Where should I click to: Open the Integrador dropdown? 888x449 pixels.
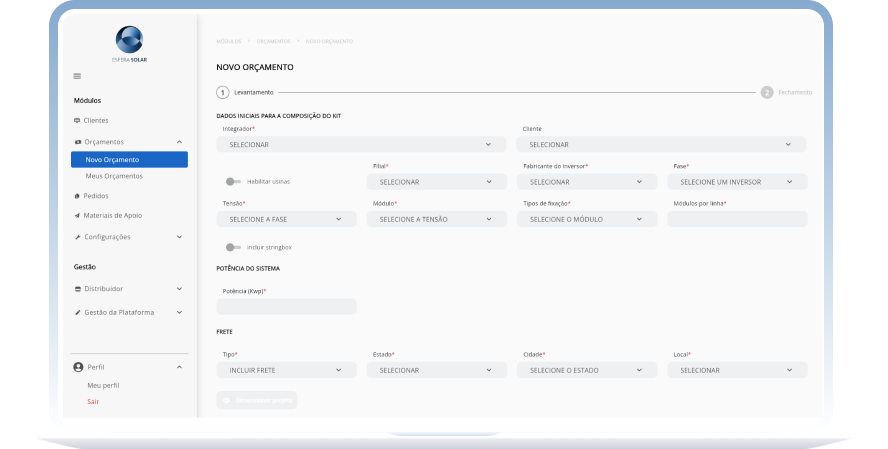click(x=361, y=145)
